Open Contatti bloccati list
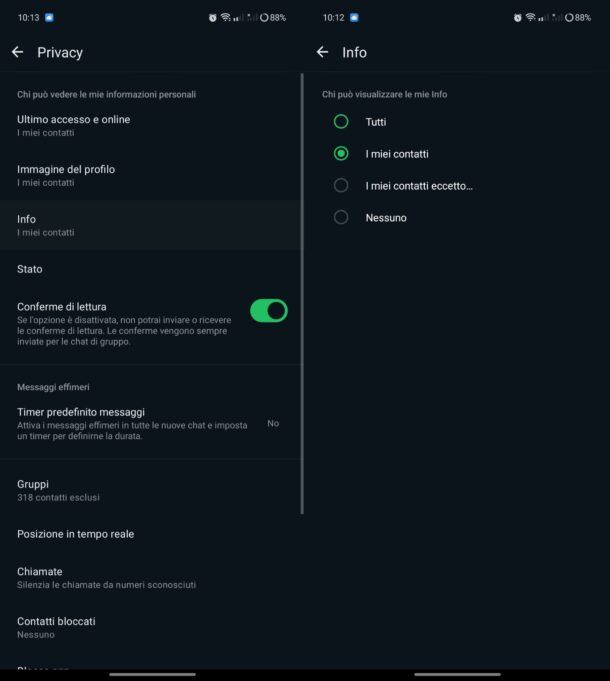This screenshot has height=681, width=610. click(x=150, y=628)
